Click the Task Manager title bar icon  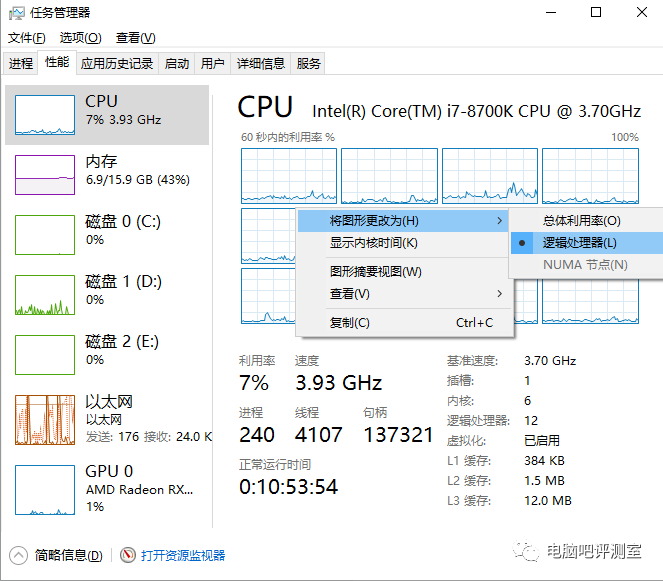16,13
